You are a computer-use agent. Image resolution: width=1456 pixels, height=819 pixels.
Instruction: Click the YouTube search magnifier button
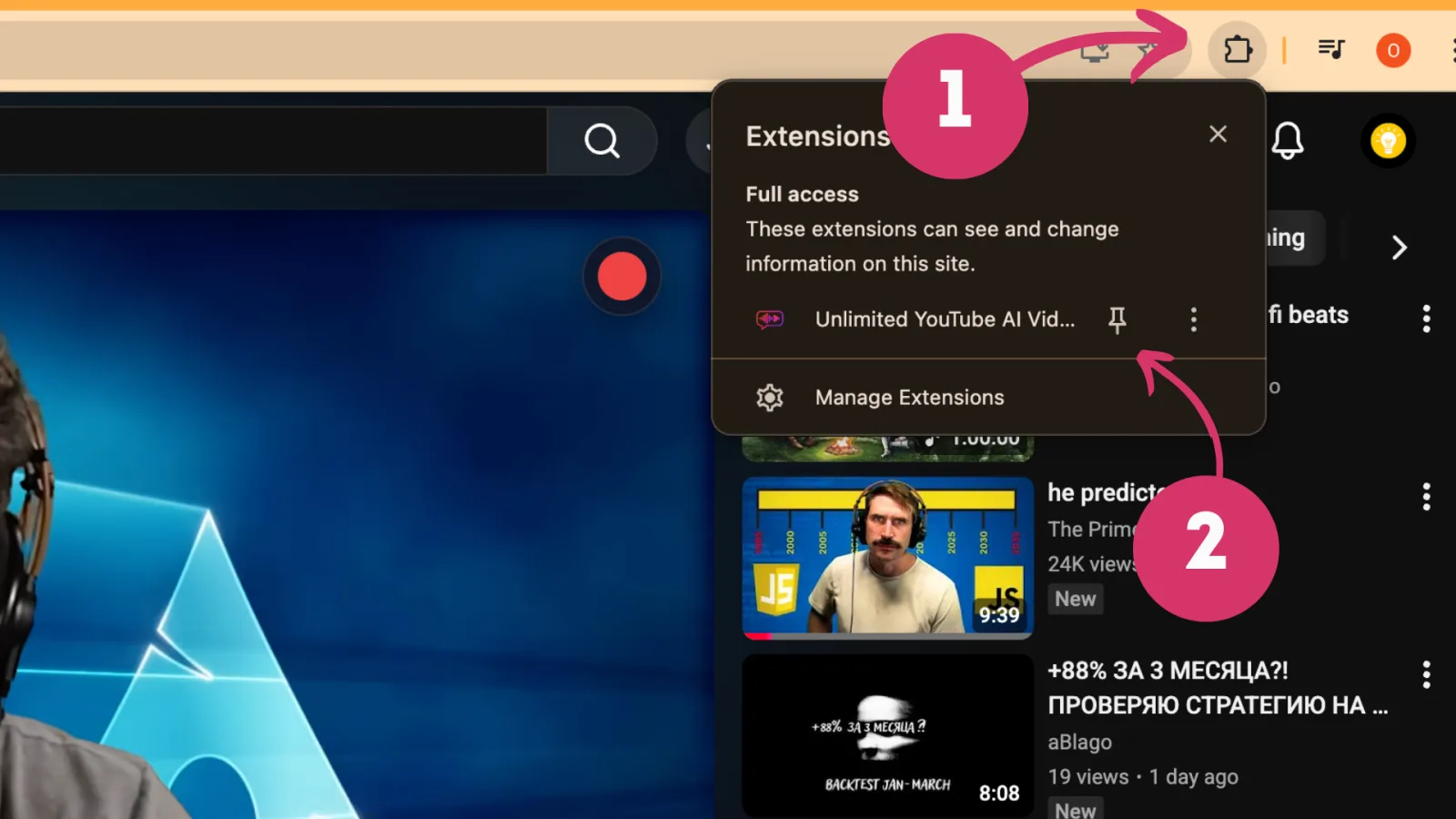(x=602, y=141)
